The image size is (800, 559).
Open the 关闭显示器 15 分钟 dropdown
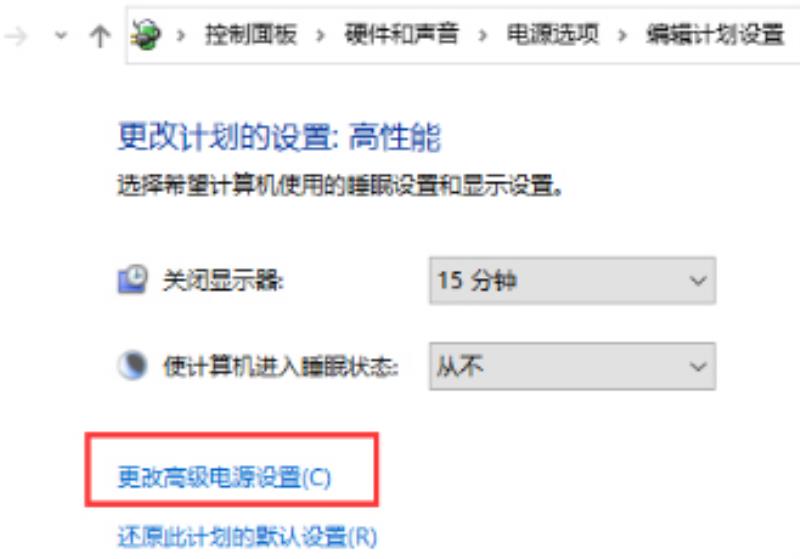point(572,281)
